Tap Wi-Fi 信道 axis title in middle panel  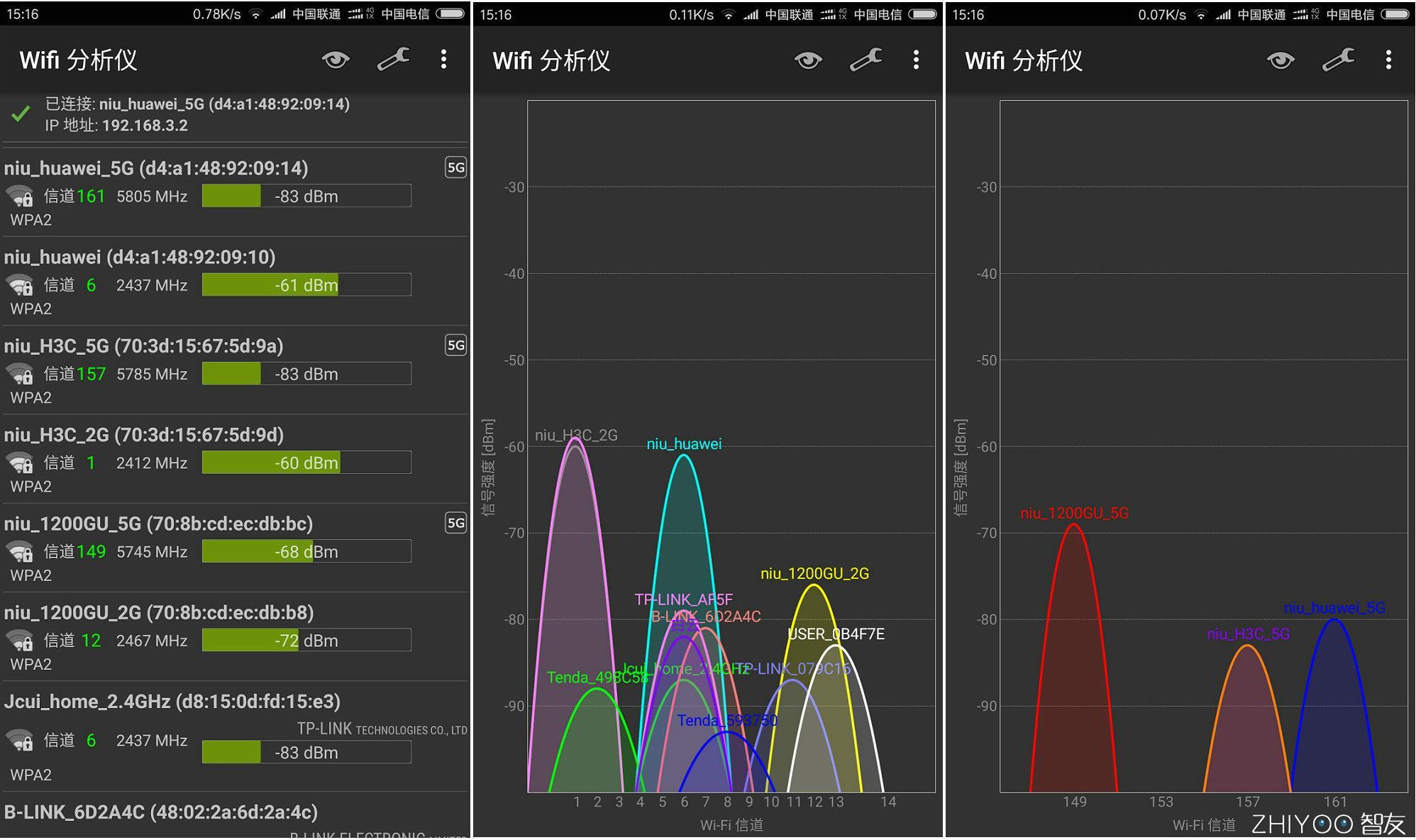point(731,824)
